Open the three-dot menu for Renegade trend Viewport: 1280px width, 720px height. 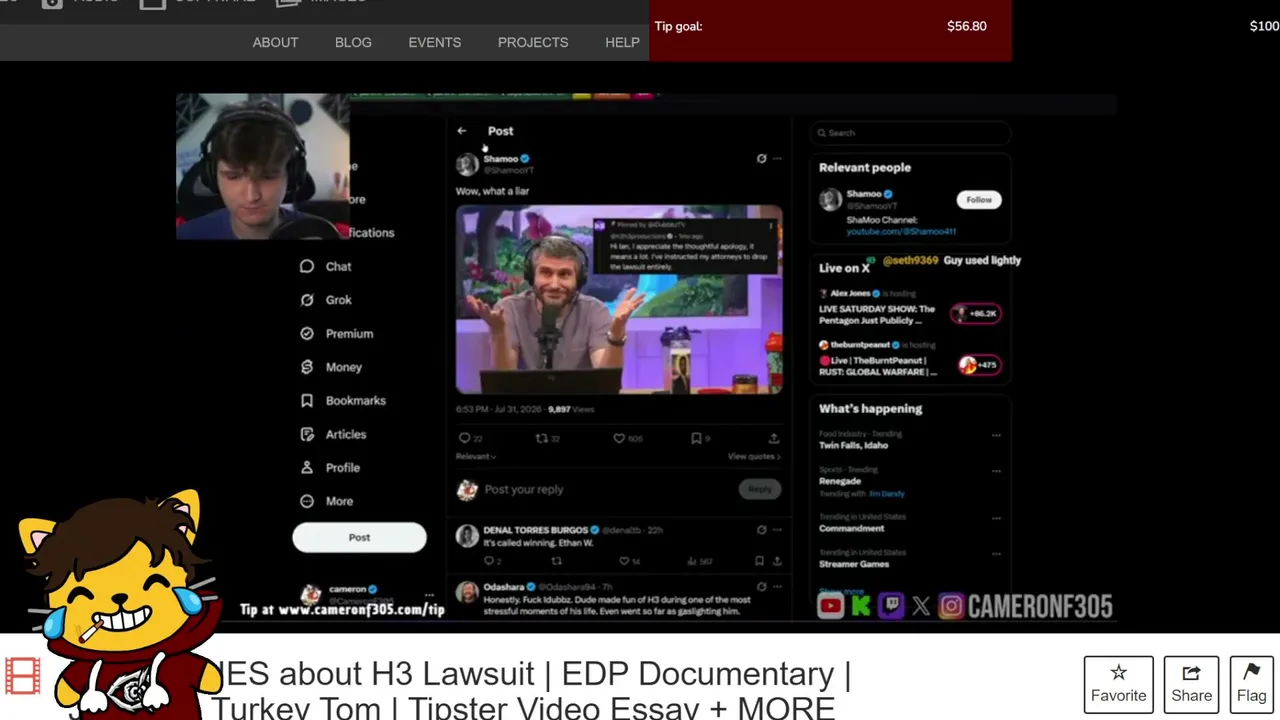[x=996, y=471]
